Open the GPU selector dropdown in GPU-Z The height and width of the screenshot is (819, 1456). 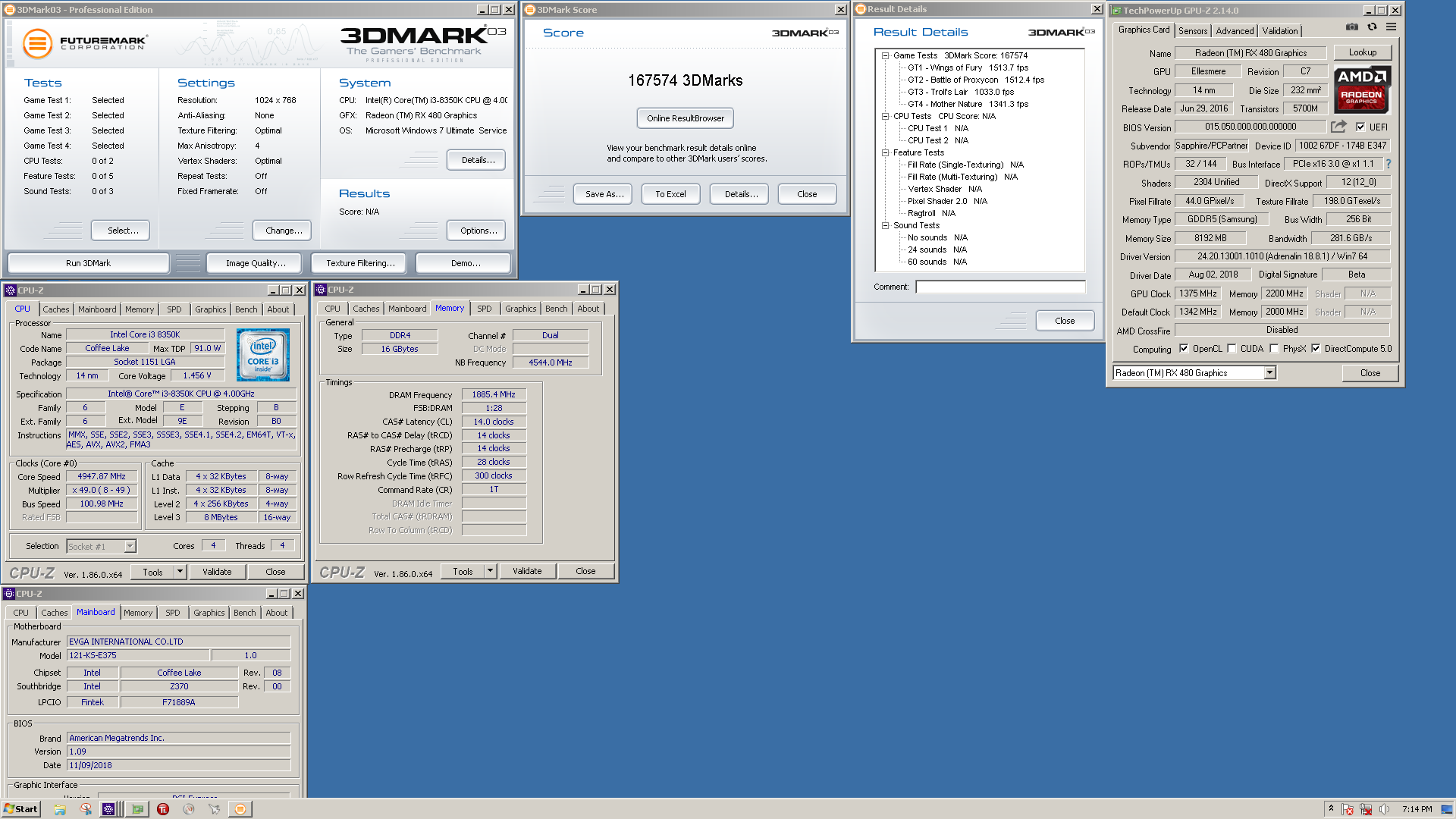click(x=1269, y=373)
